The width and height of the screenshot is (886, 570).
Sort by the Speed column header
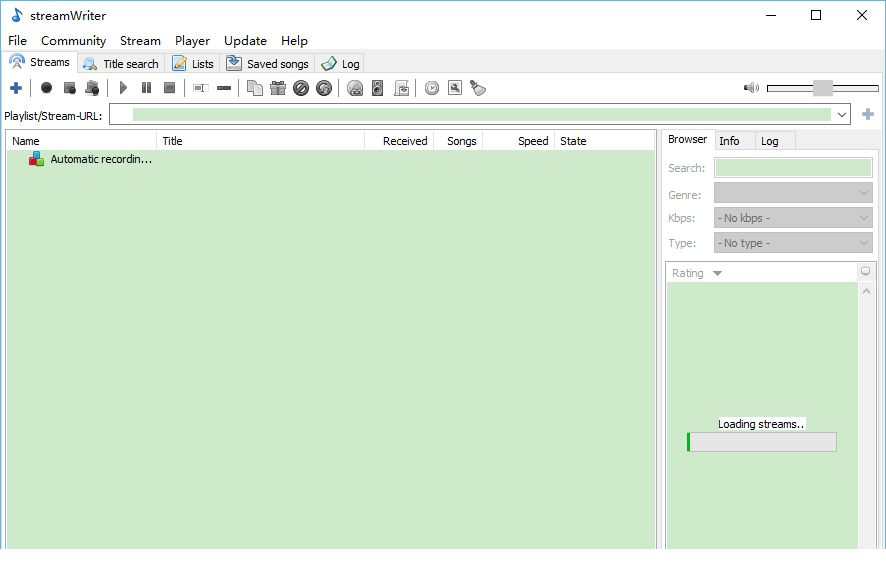point(518,141)
